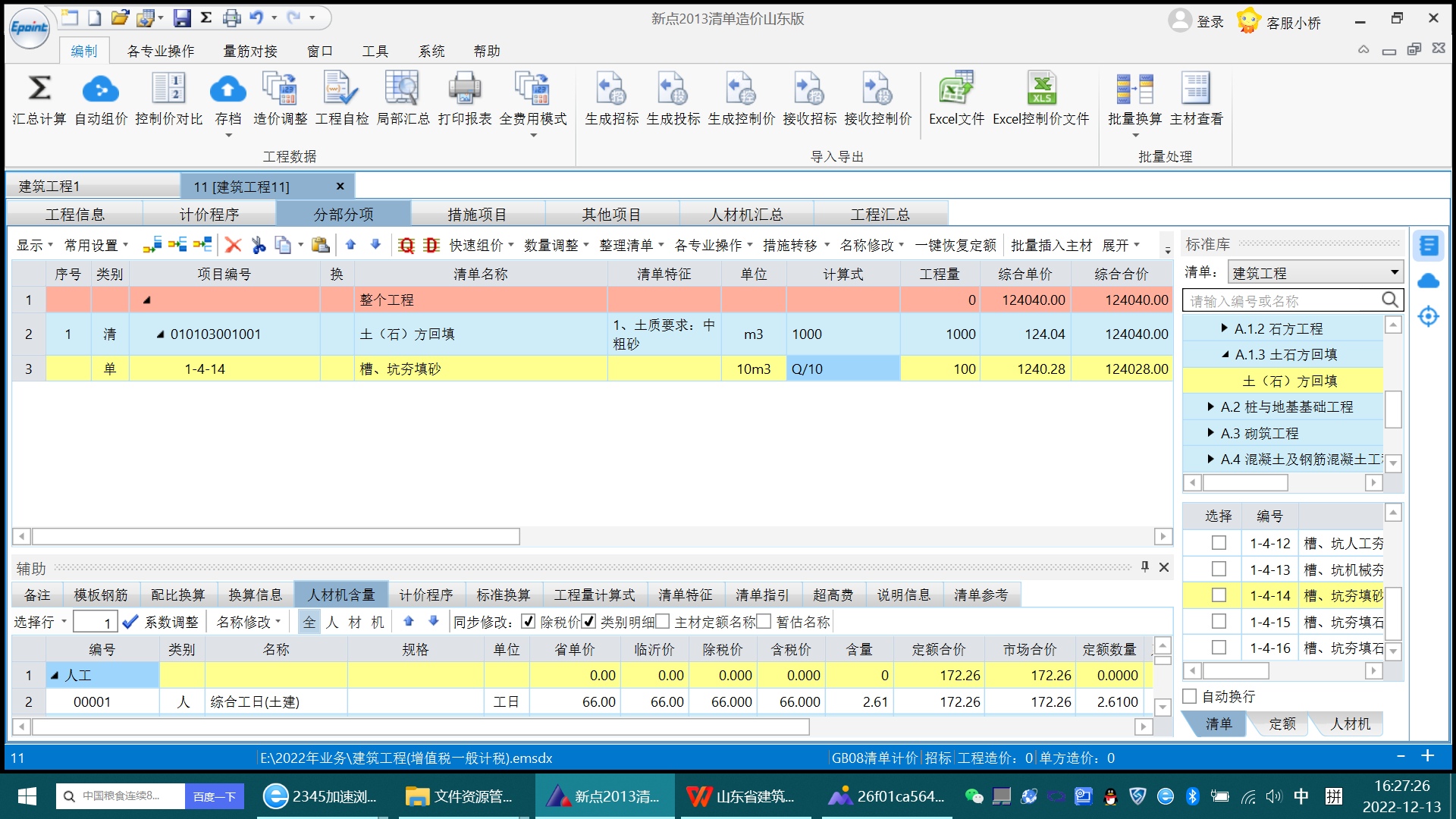Click 一键恢复定额 button
Image resolution: width=1456 pixels, height=819 pixels.
point(955,245)
